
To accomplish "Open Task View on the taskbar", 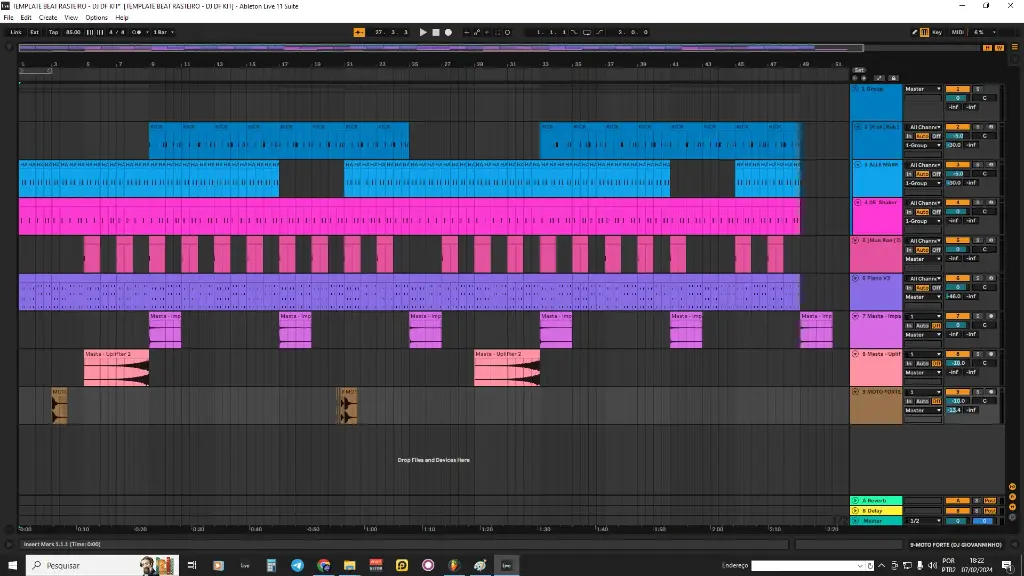I will 192,566.
